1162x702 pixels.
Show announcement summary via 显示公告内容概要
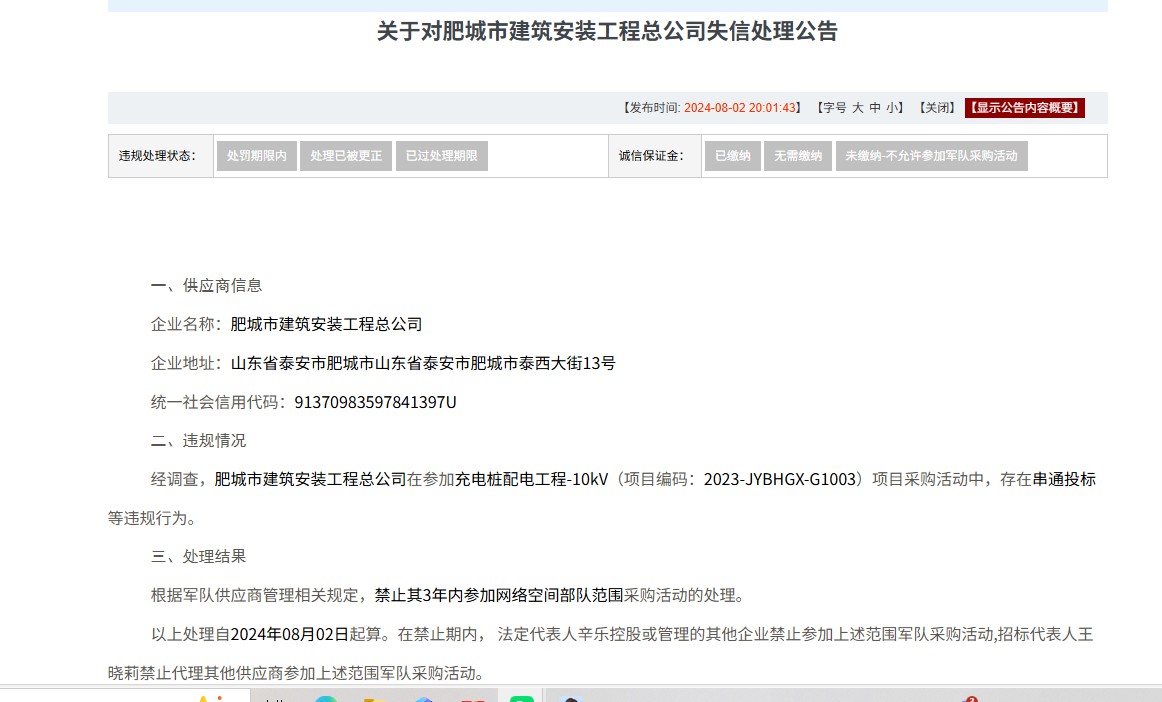(x=1024, y=108)
